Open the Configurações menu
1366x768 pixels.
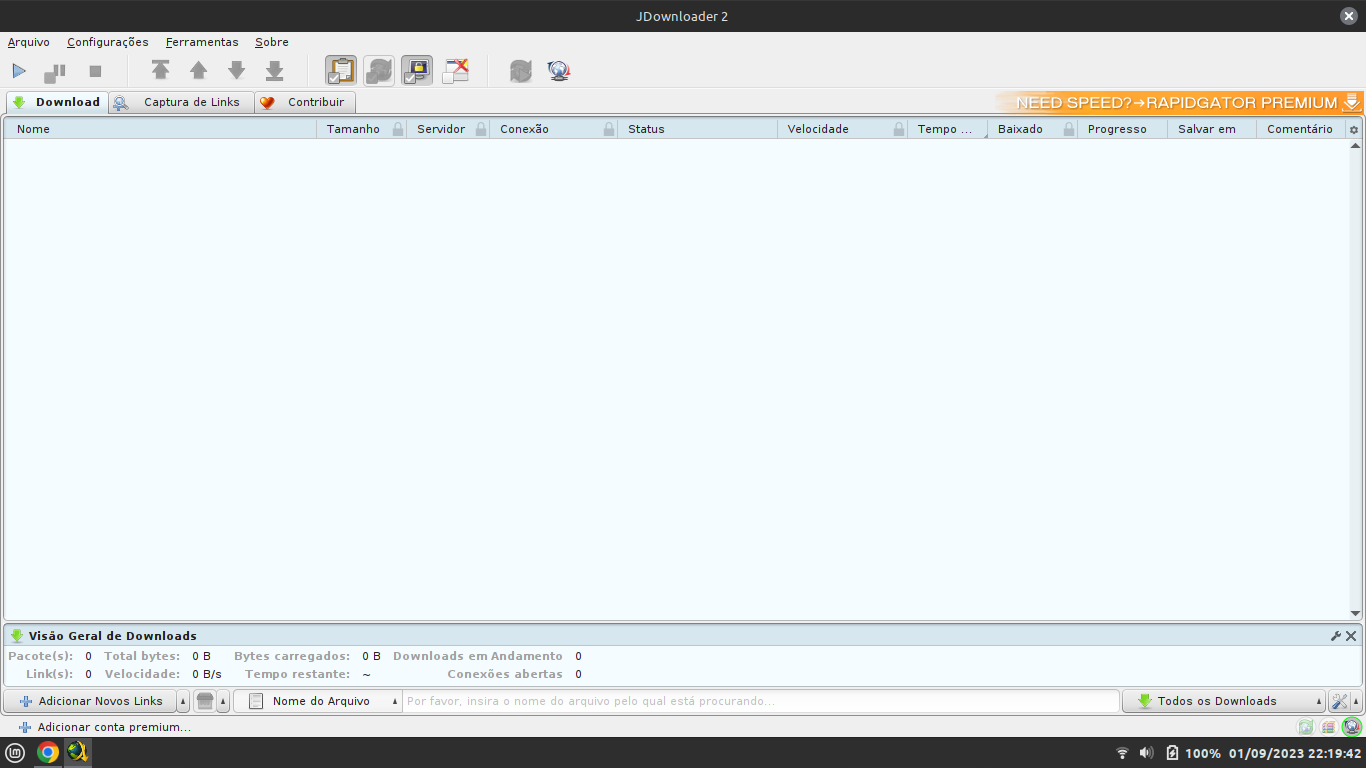[108, 42]
